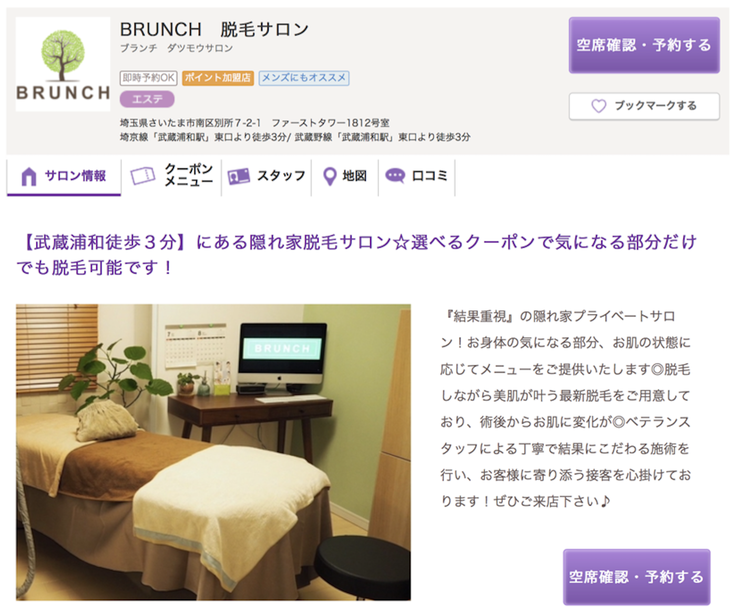Click the メンズにもオススメ tag
737x613 pixels.
tap(304, 78)
